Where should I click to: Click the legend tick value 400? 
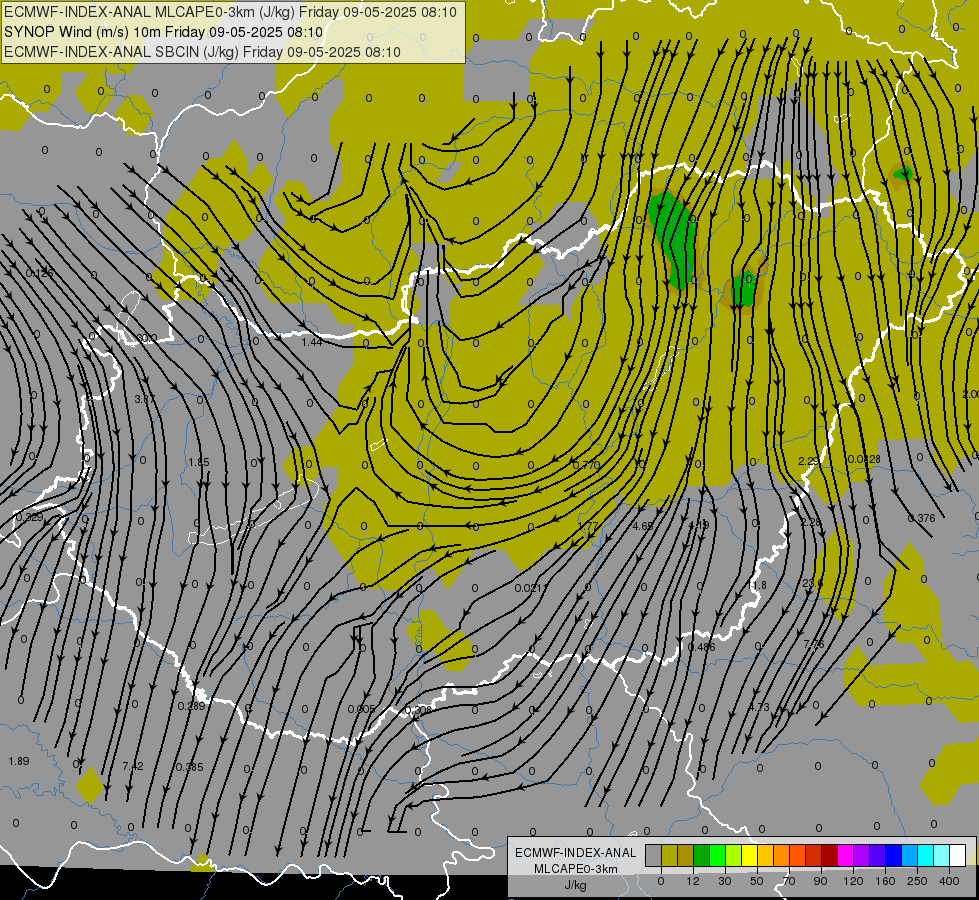(x=949, y=881)
